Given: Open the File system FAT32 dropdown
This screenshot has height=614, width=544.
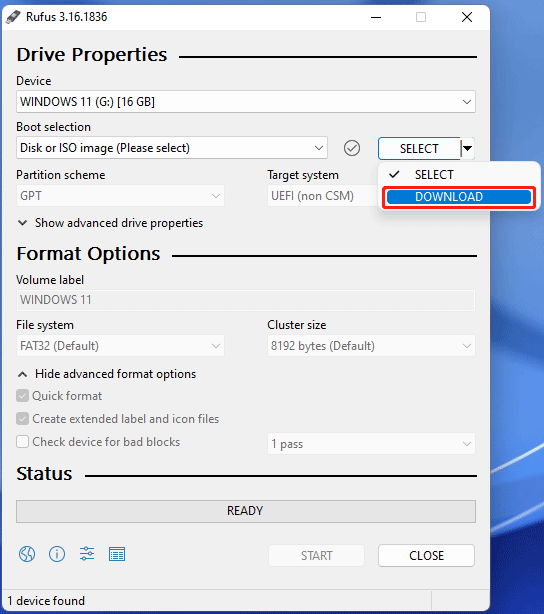Looking at the screenshot, I should click(120, 346).
